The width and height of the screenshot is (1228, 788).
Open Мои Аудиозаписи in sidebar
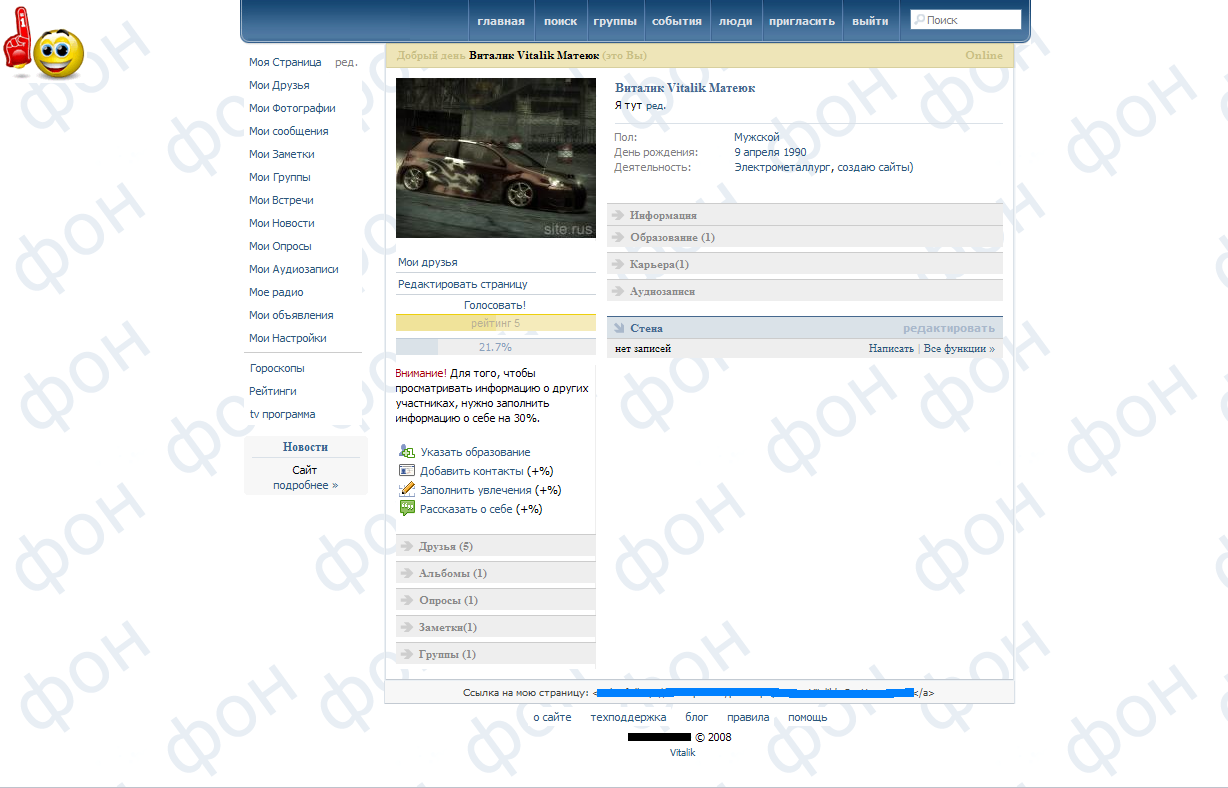[x=294, y=269]
